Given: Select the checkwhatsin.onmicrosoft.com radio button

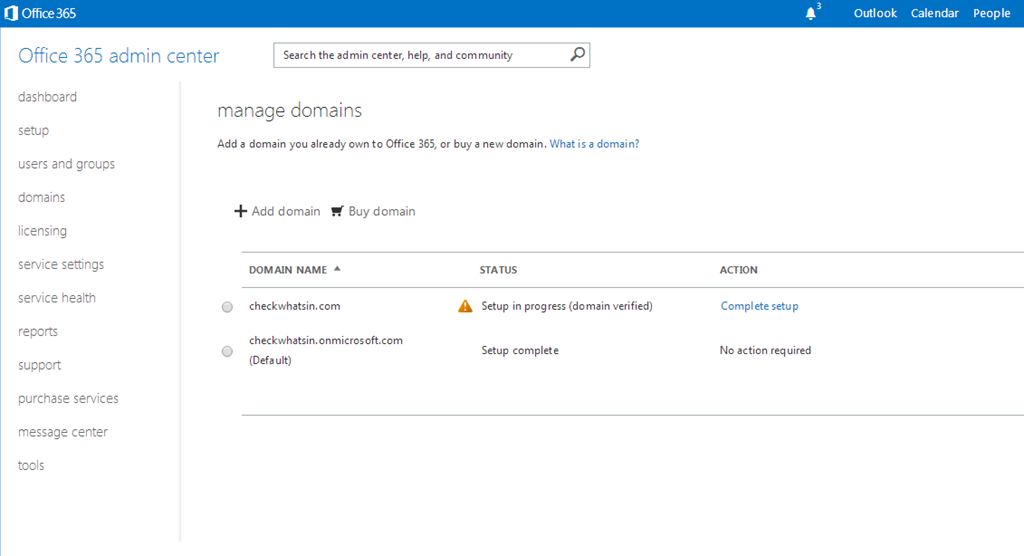Looking at the screenshot, I should pos(227,351).
